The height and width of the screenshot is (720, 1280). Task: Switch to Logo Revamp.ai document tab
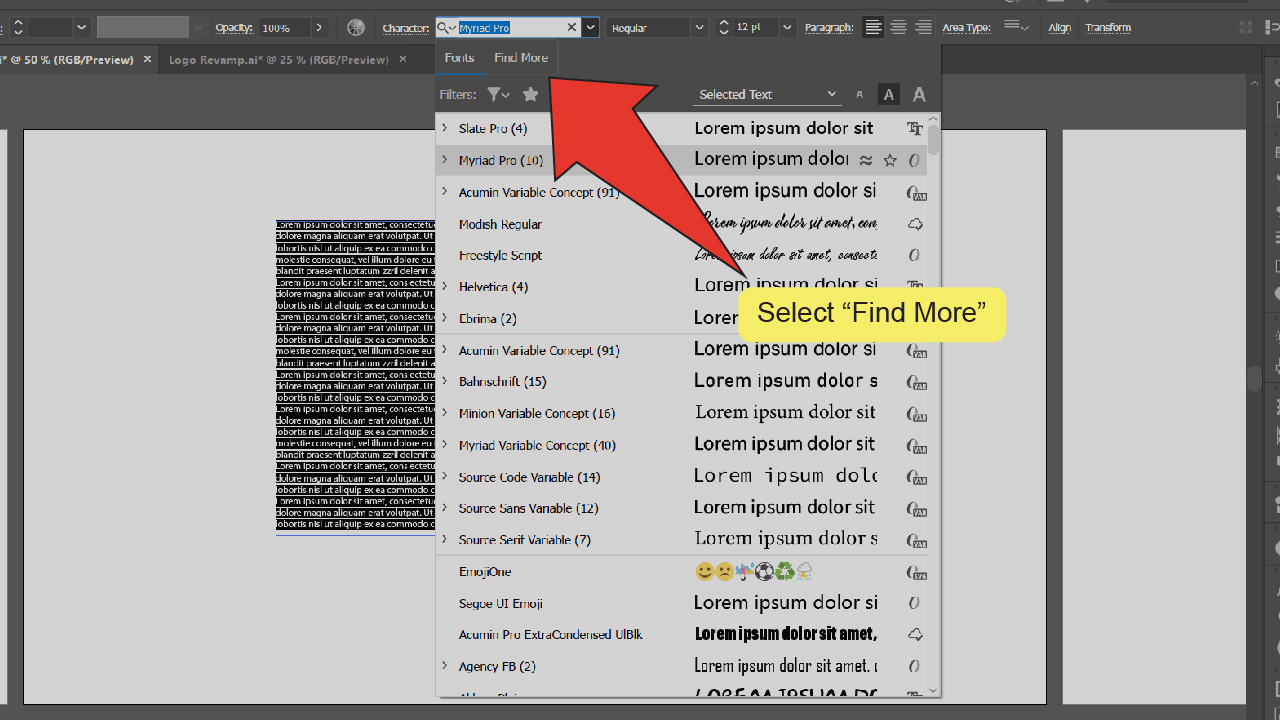point(278,60)
